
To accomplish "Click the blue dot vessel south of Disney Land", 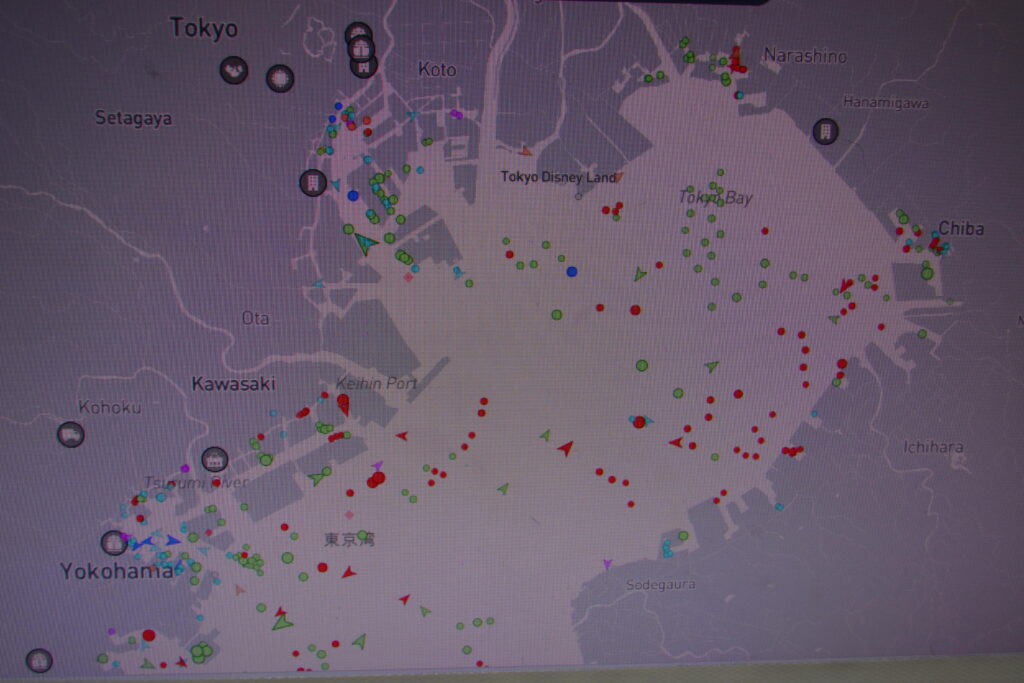I will [572, 271].
